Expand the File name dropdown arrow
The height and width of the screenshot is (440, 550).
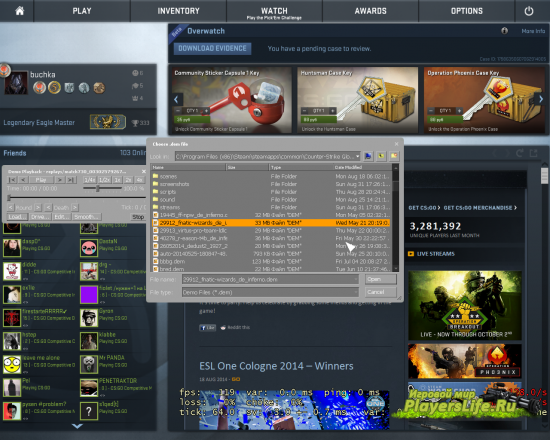tap(356, 279)
